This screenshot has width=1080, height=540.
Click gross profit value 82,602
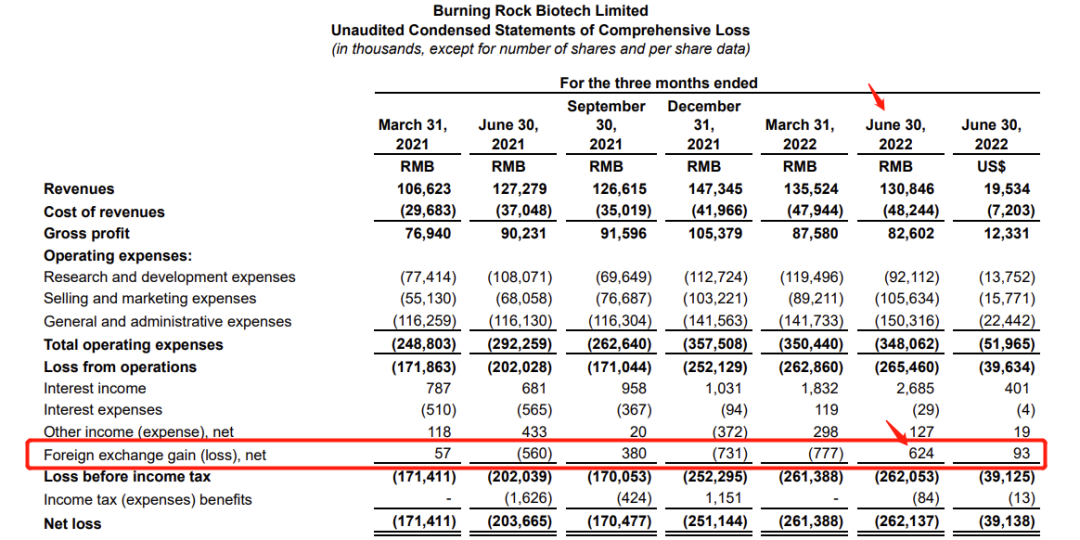point(913,233)
